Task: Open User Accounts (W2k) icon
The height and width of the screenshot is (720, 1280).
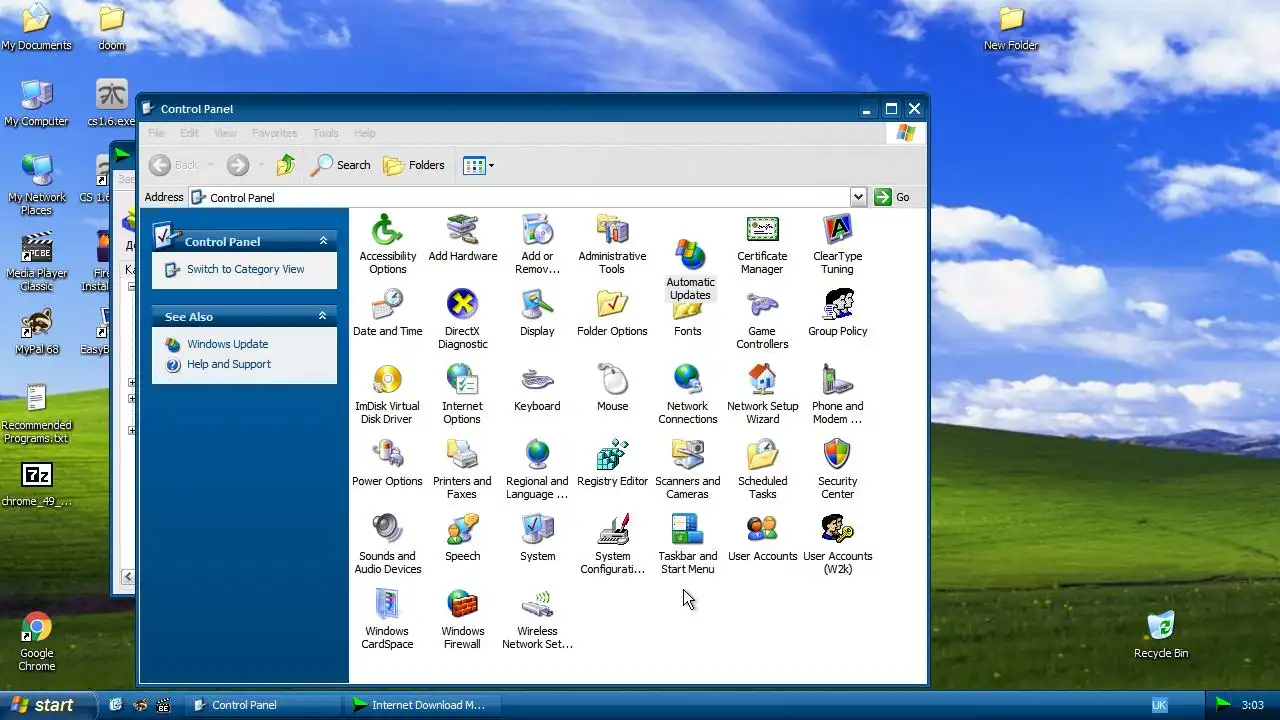Action: [837, 544]
